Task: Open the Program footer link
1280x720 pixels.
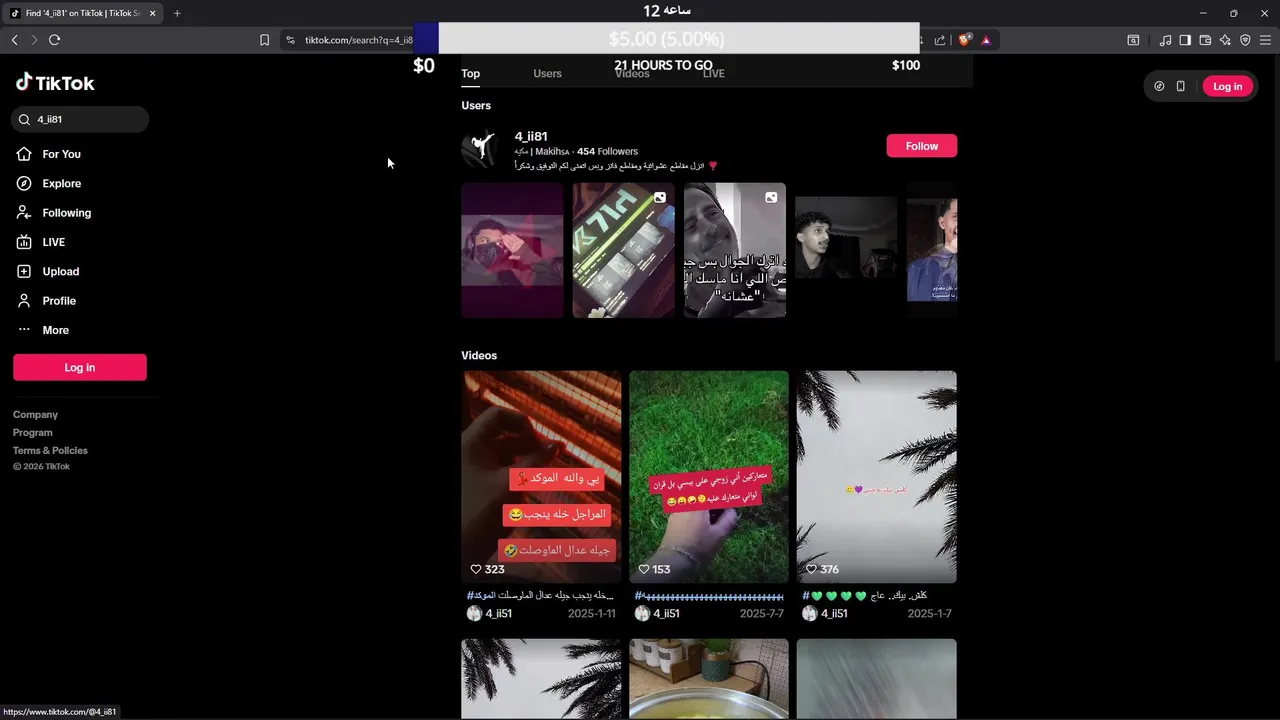Action: click(33, 433)
